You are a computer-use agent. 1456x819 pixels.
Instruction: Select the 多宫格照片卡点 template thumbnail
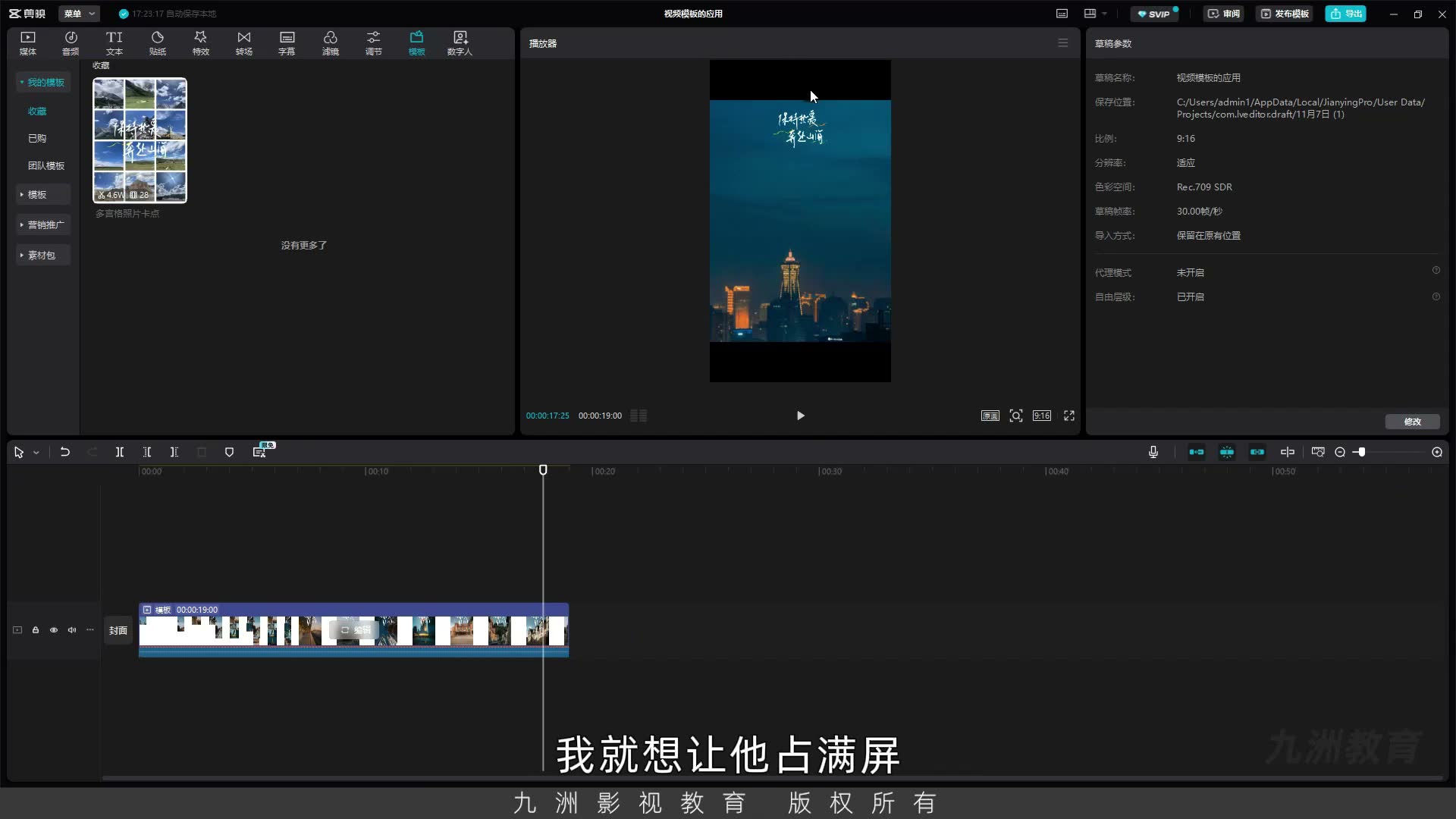[x=140, y=140]
